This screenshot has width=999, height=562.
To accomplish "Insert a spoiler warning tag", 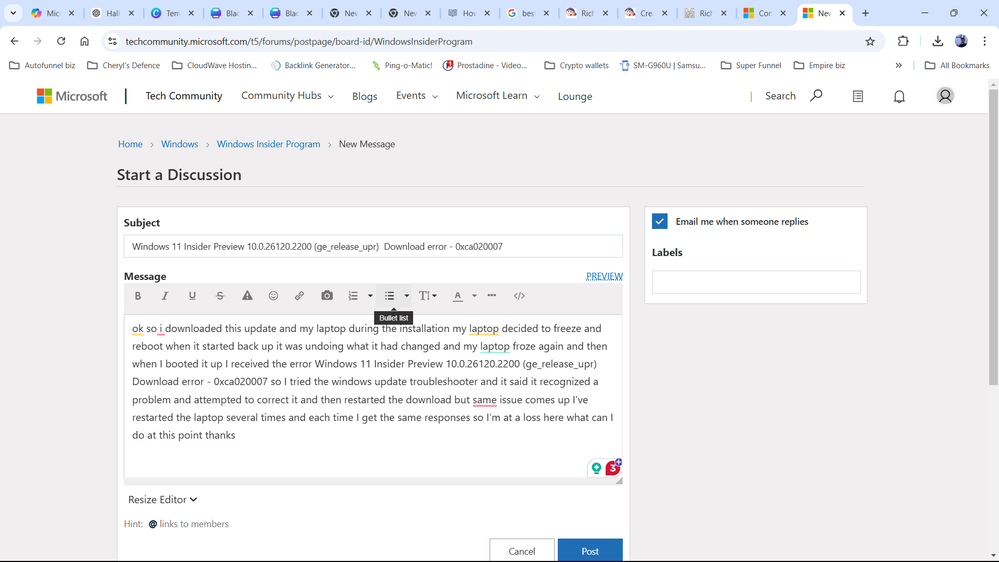I will (247, 296).
